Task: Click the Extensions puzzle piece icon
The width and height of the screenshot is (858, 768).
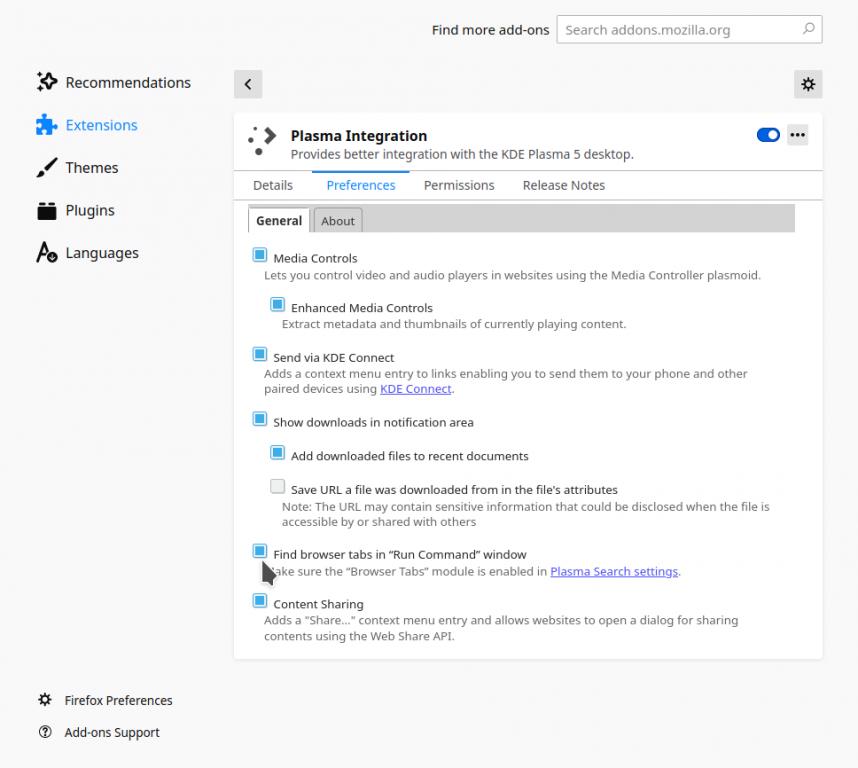Action: point(47,125)
